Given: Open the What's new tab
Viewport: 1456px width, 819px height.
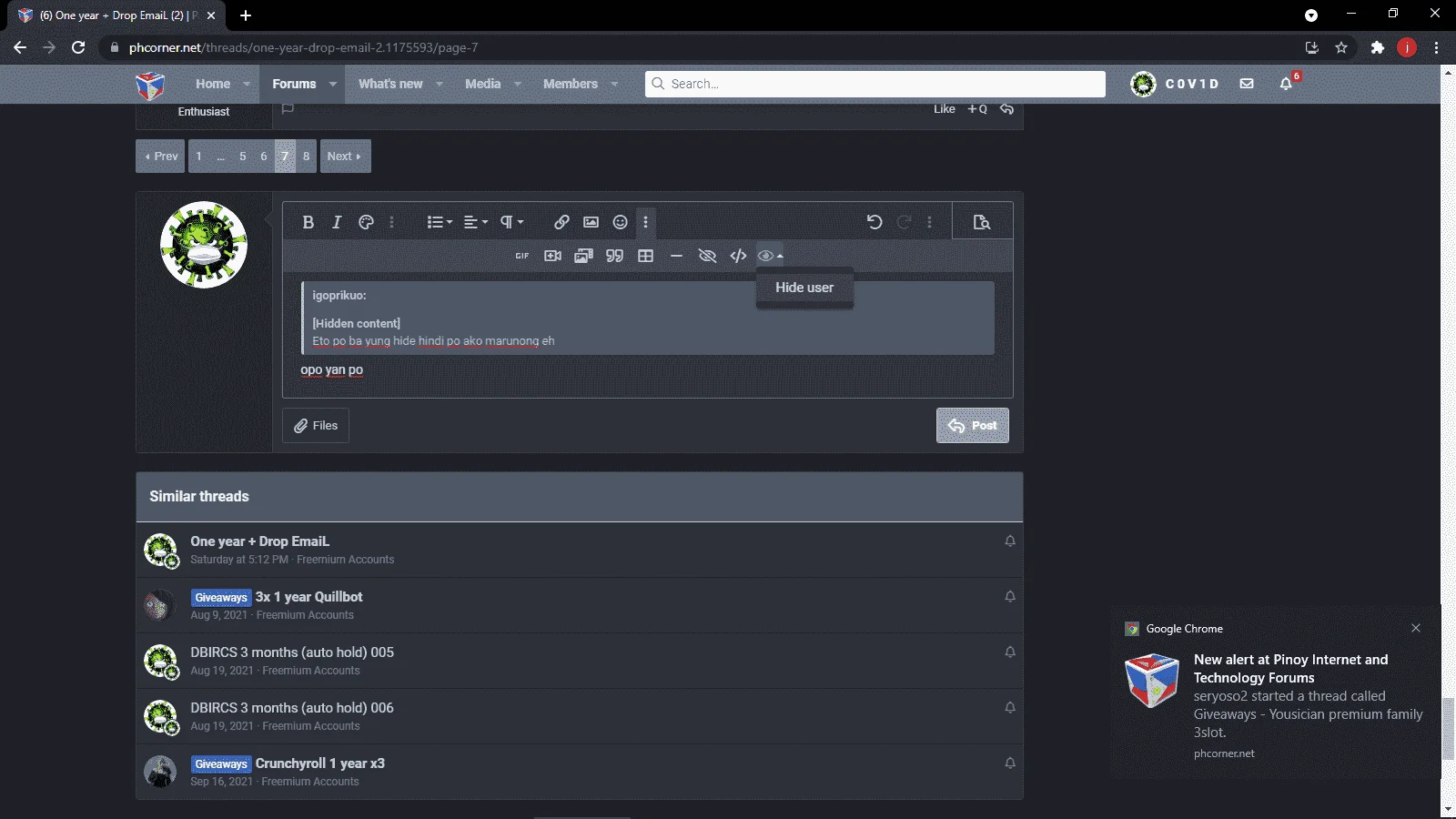Looking at the screenshot, I should pos(390,84).
